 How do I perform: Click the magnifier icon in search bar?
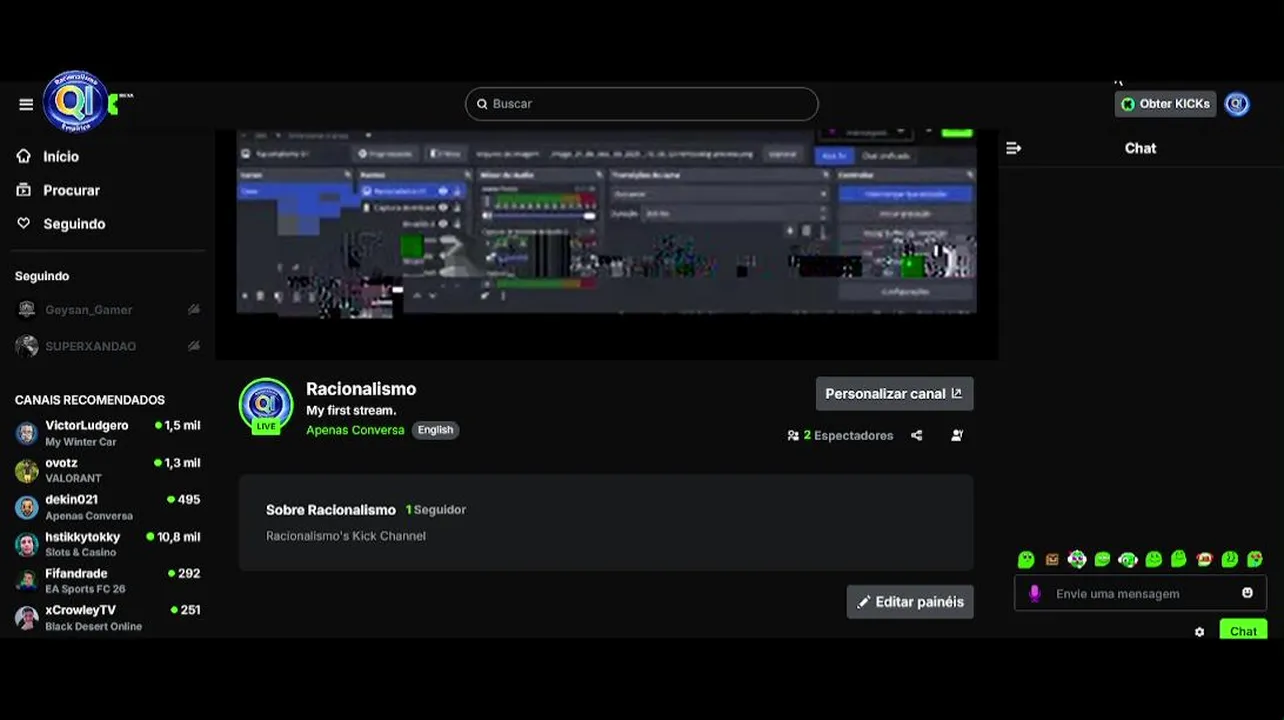(482, 104)
